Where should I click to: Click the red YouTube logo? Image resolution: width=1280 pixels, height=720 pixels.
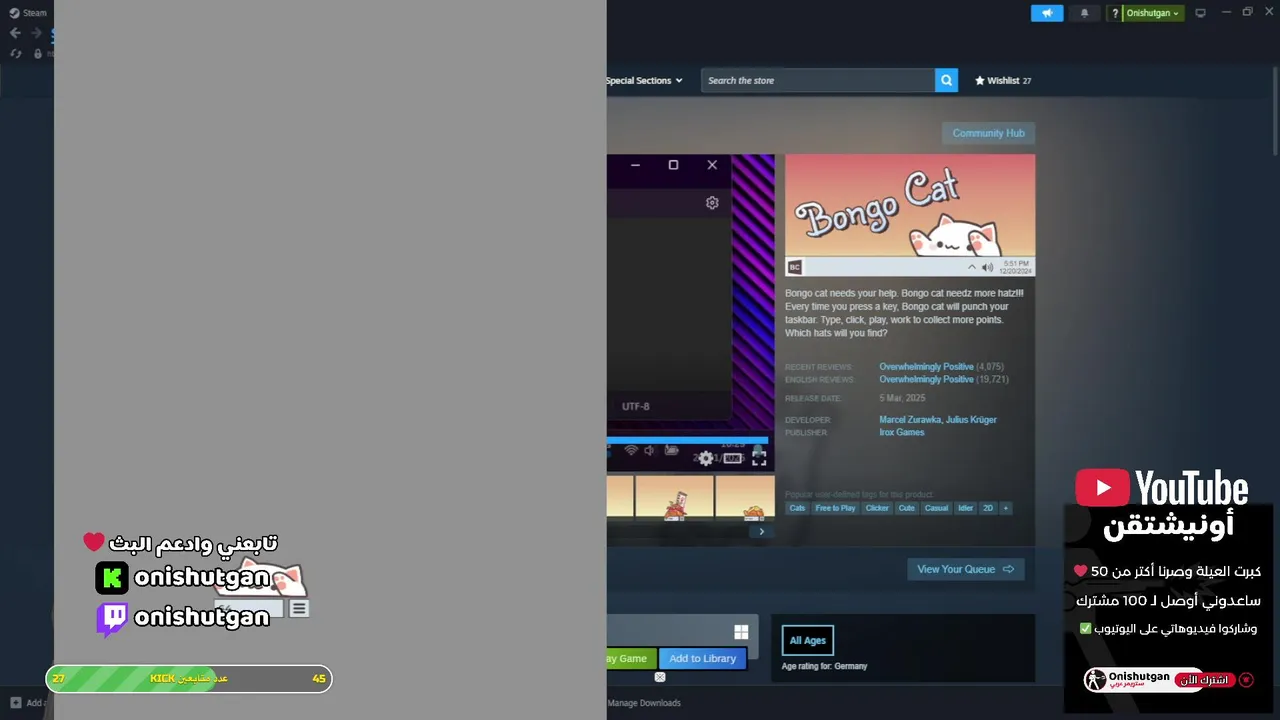[1102, 488]
